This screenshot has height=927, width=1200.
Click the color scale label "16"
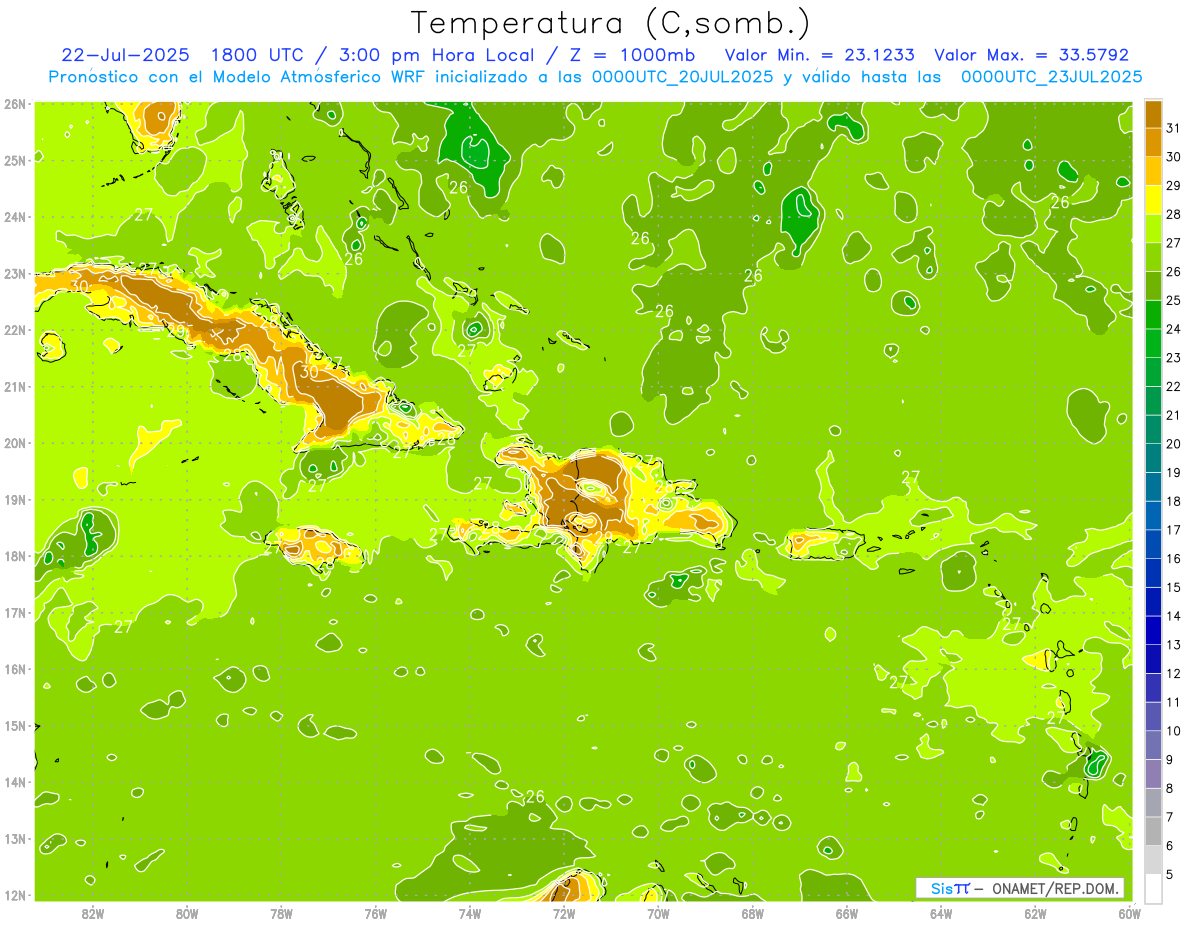[1173, 558]
